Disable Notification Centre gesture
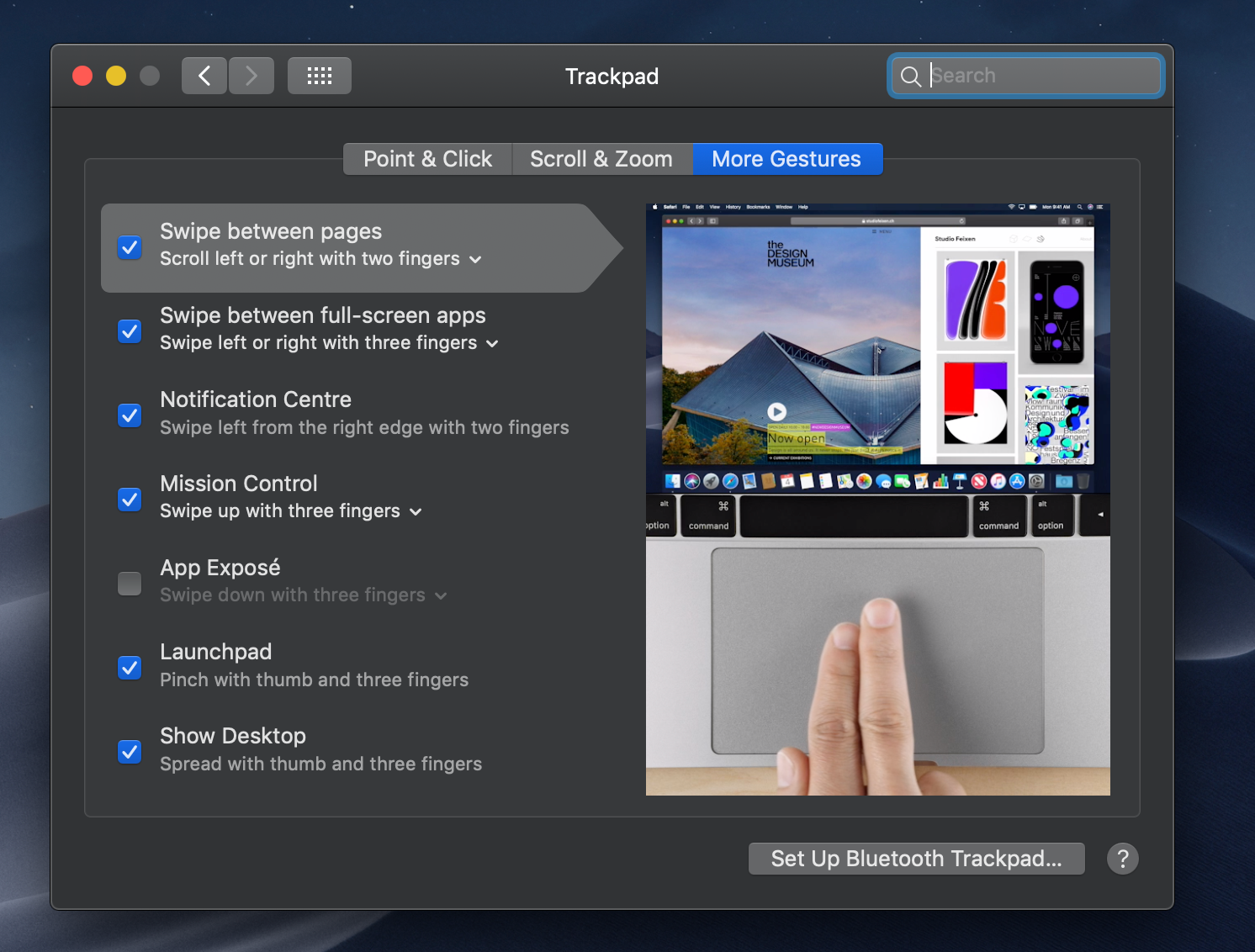 (130, 415)
